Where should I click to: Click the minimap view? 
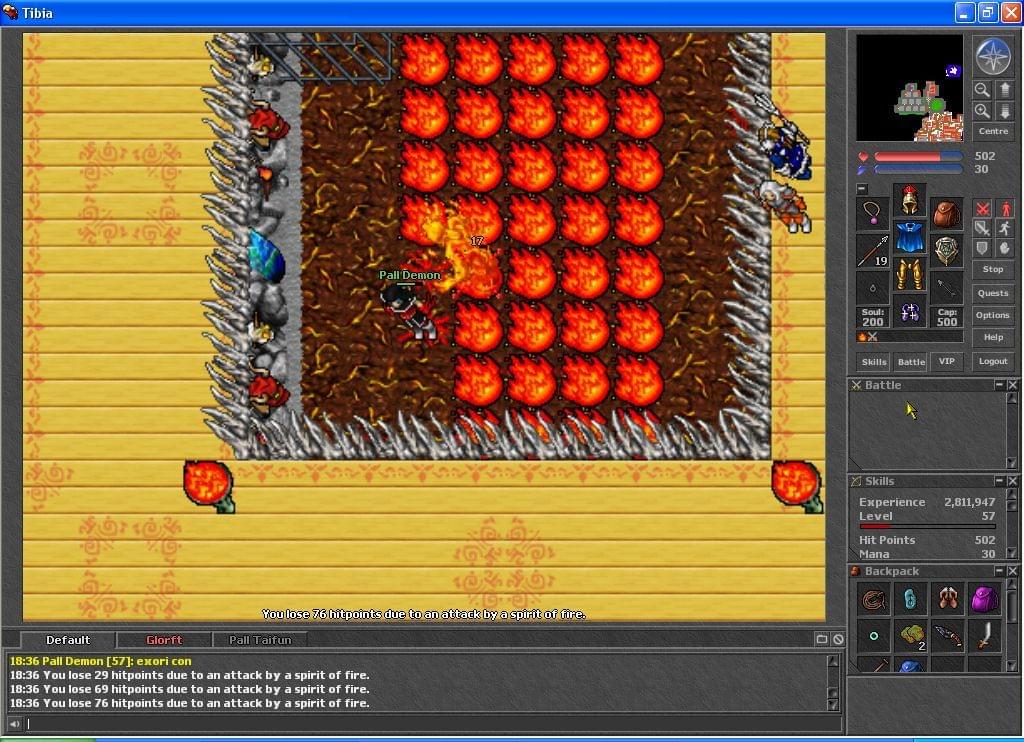(910, 88)
